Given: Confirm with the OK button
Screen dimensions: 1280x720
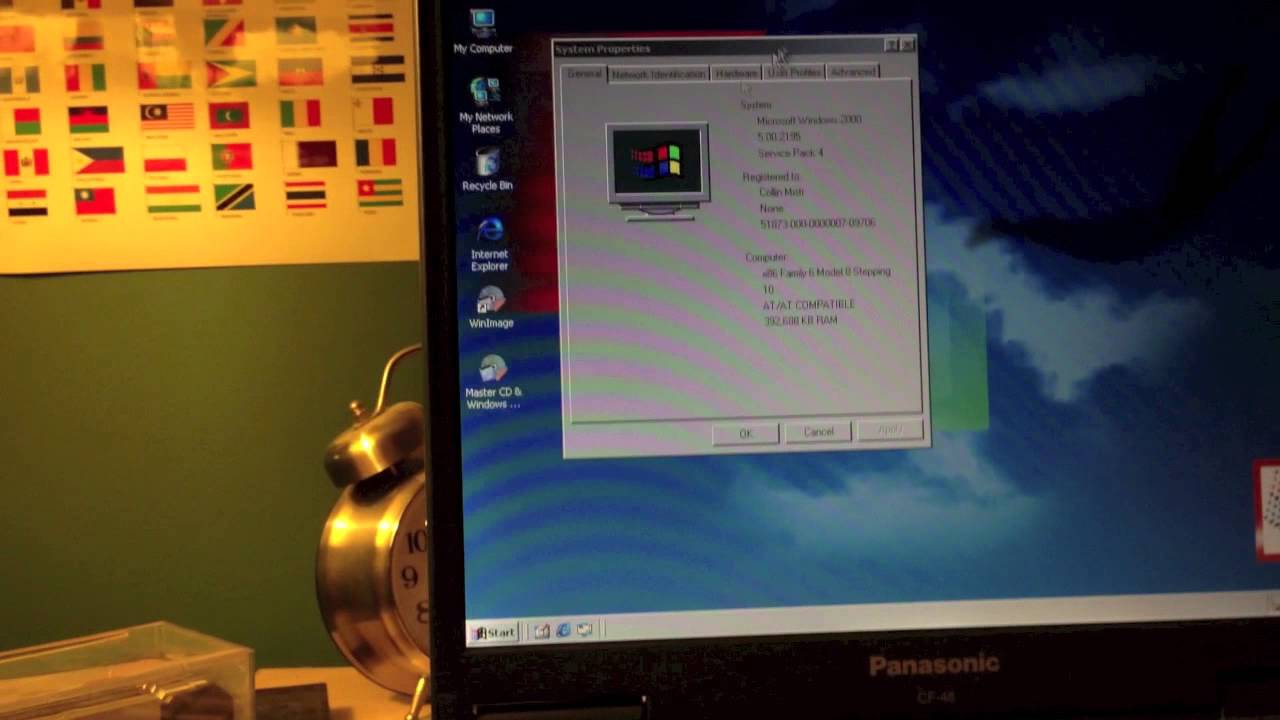Looking at the screenshot, I should tap(745, 433).
